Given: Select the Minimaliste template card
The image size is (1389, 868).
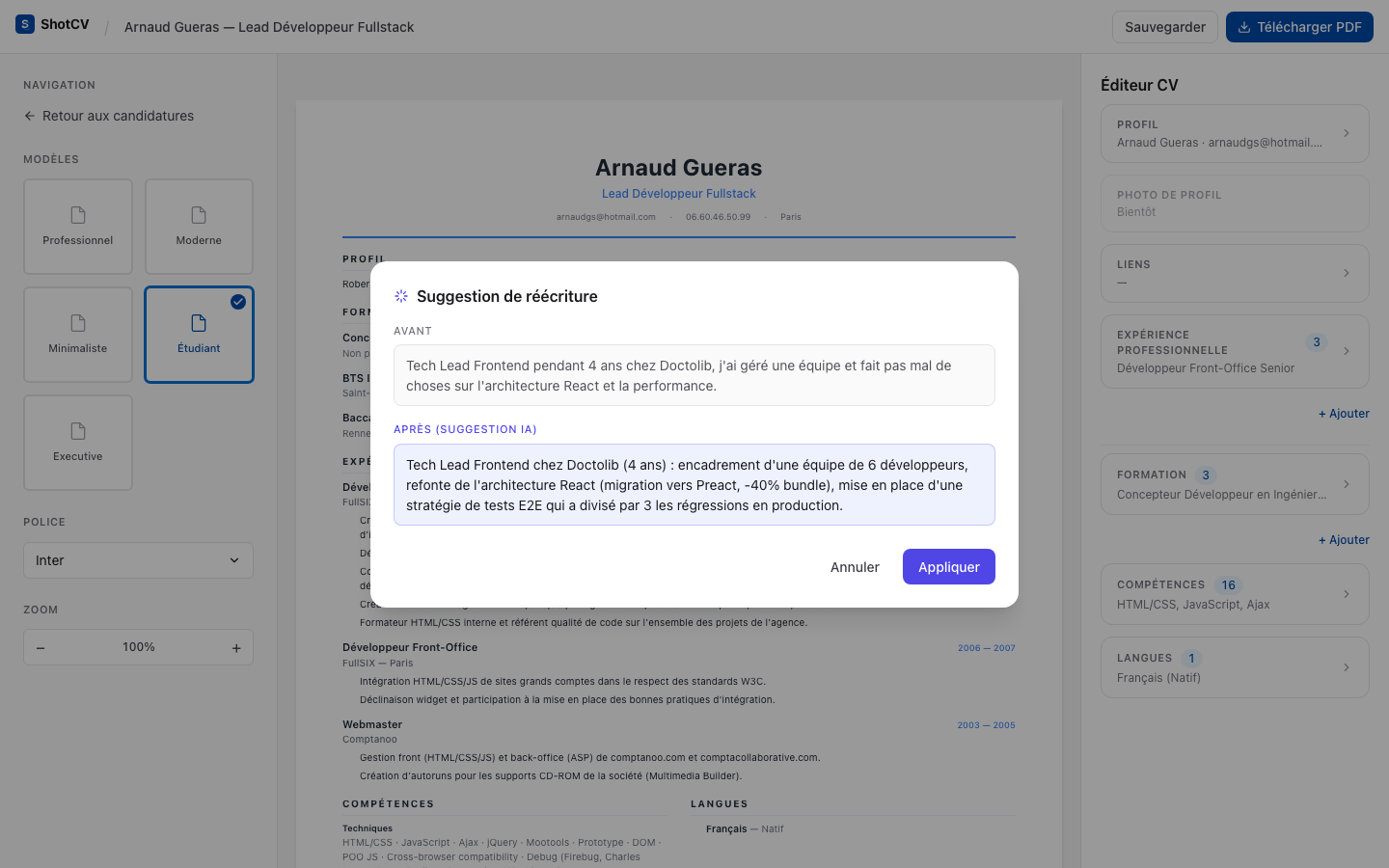Looking at the screenshot, I should 78,335.
